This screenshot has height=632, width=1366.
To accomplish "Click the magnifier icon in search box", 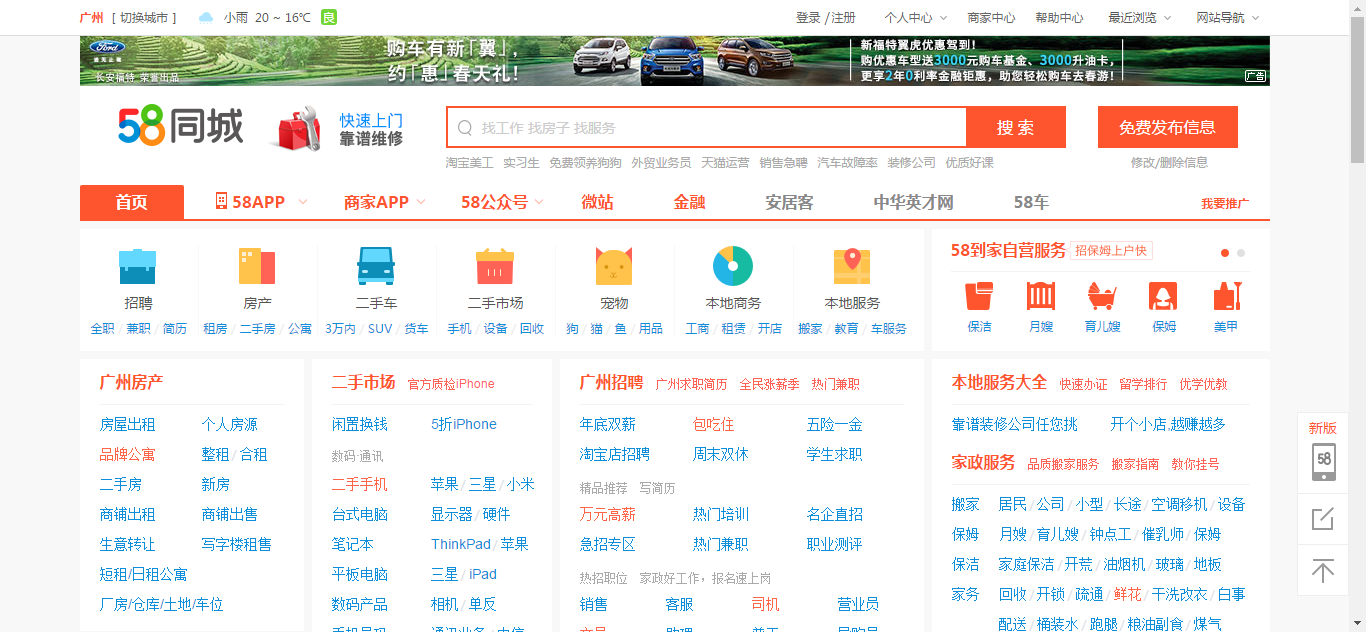I will point(464,128).
